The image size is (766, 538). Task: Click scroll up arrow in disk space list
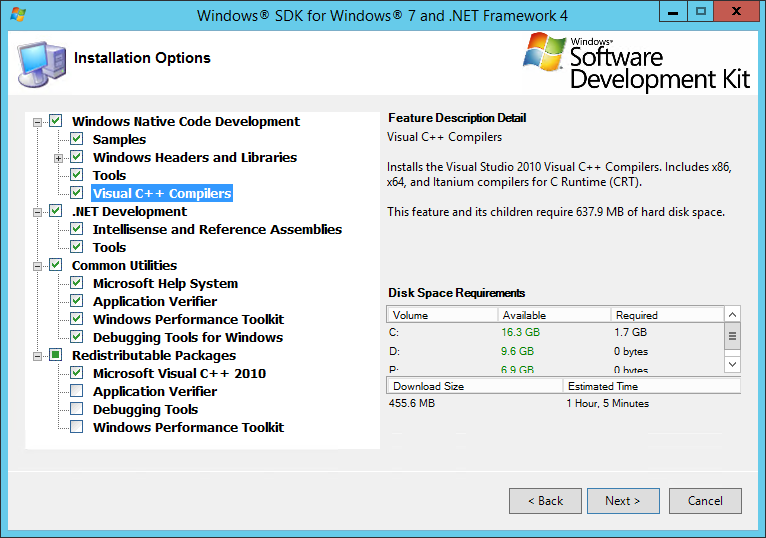[x=732, y=314]
